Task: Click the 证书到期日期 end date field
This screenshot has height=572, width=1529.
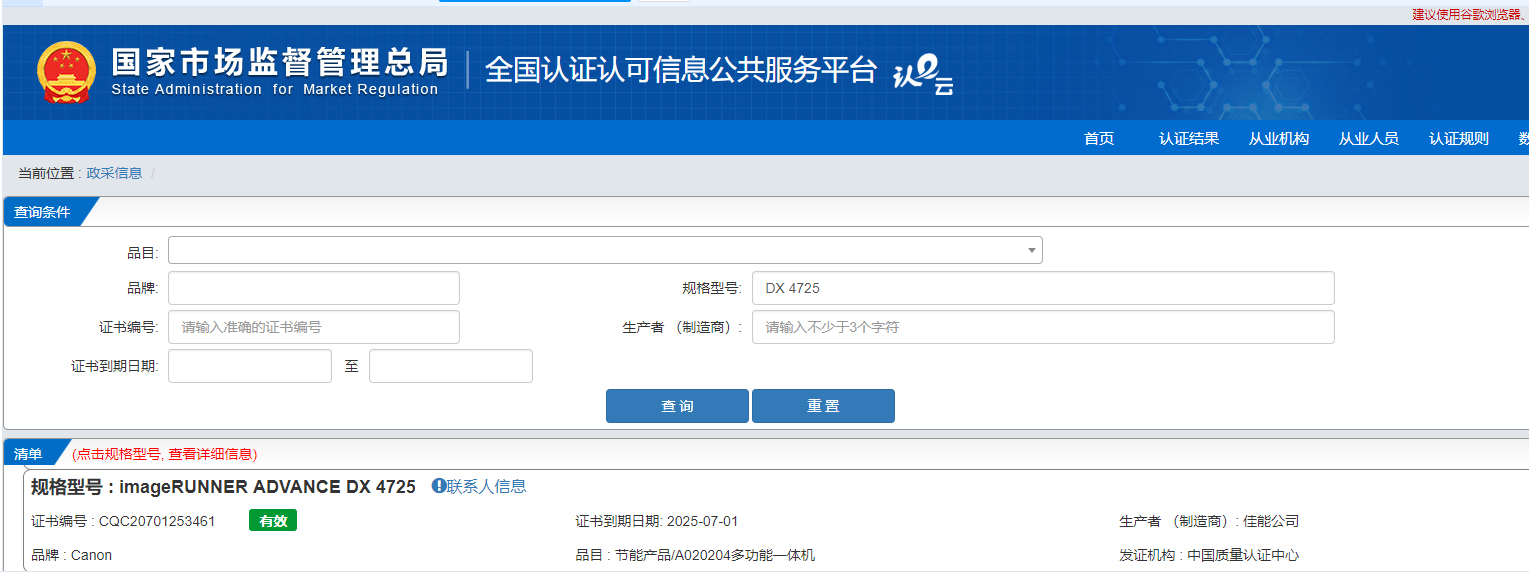Action: (451, 366)
